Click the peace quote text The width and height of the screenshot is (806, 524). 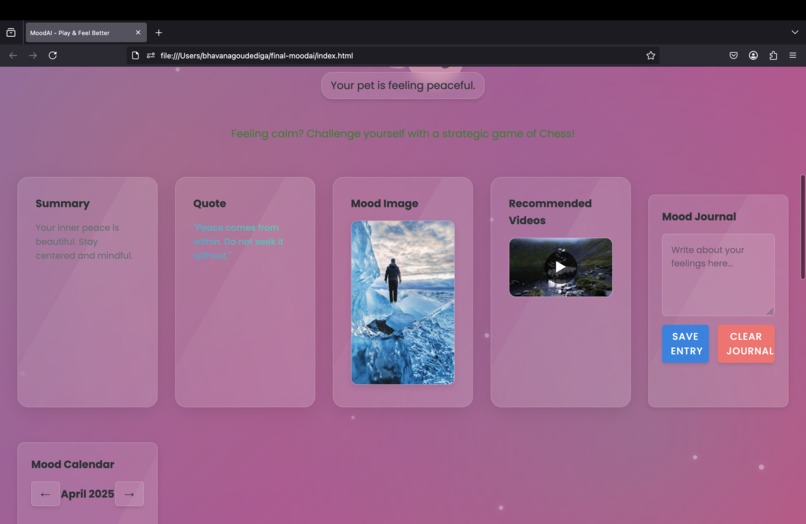click(238, 242)
